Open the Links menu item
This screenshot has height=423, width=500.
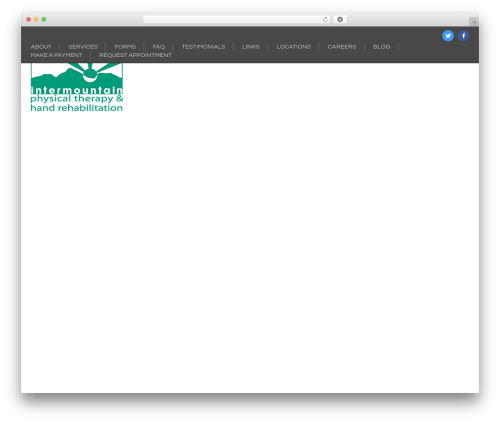tap(251, 47)
